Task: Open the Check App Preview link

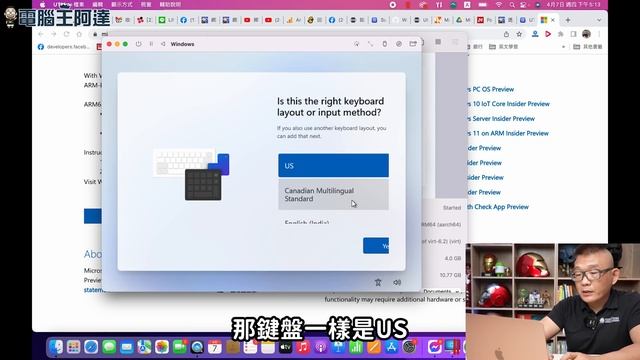Action: pos(498,207)
